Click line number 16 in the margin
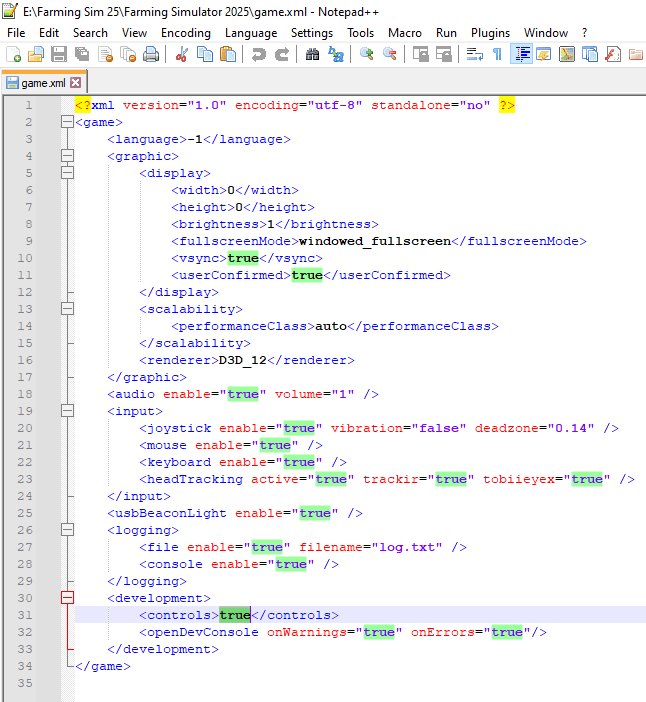 (27, 360)
